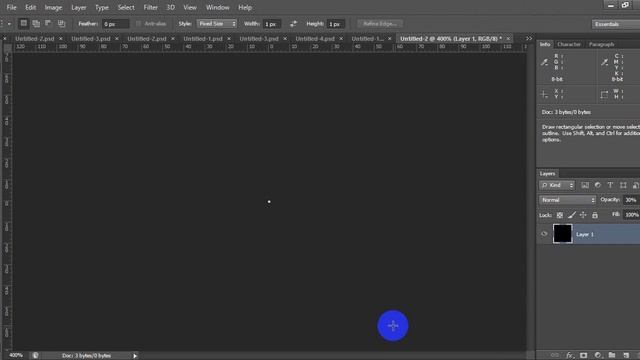Filter layers by type layers icon

click(x=610, y=185)
